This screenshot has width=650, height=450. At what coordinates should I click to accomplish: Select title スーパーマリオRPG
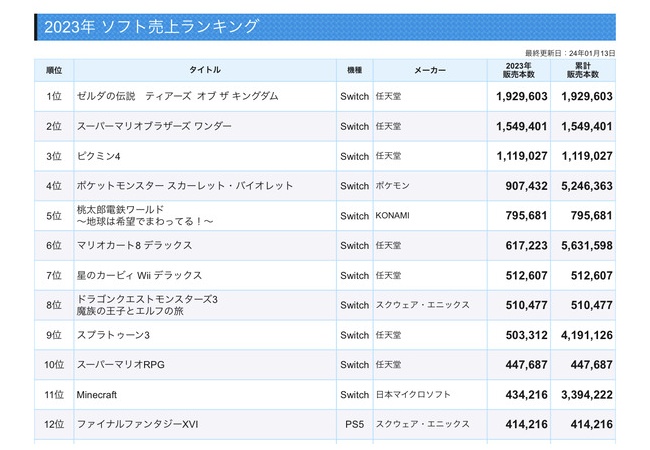tap(121, 365)
